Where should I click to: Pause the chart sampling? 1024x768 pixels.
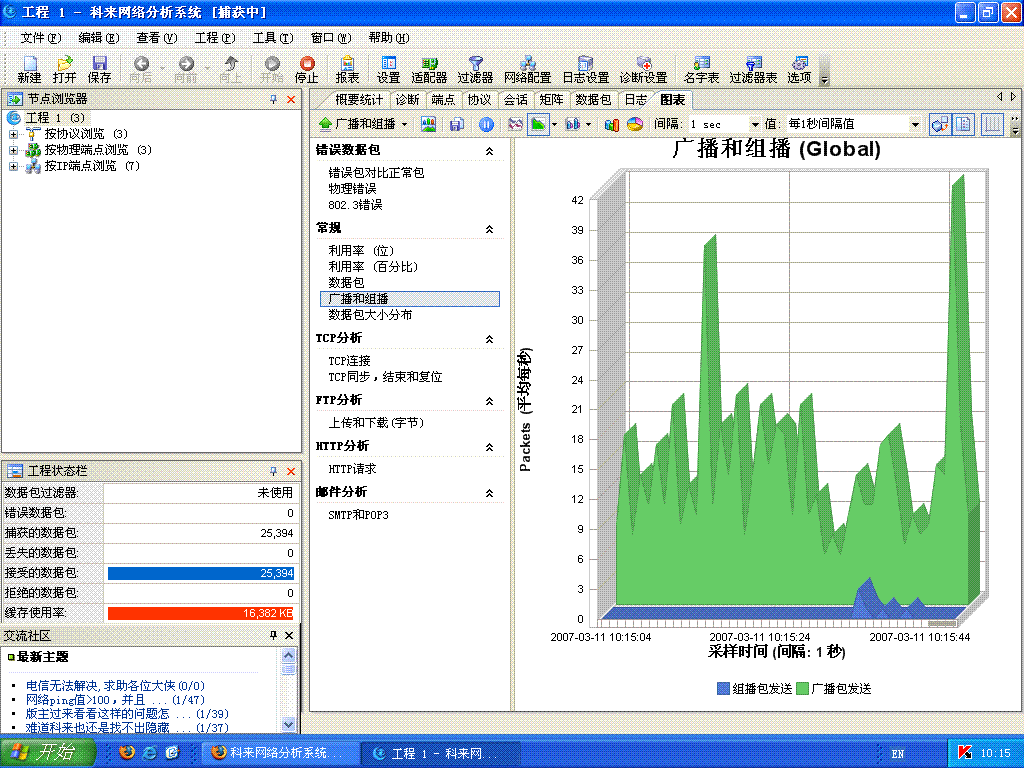pyautogui.click(x=486, y=123)
